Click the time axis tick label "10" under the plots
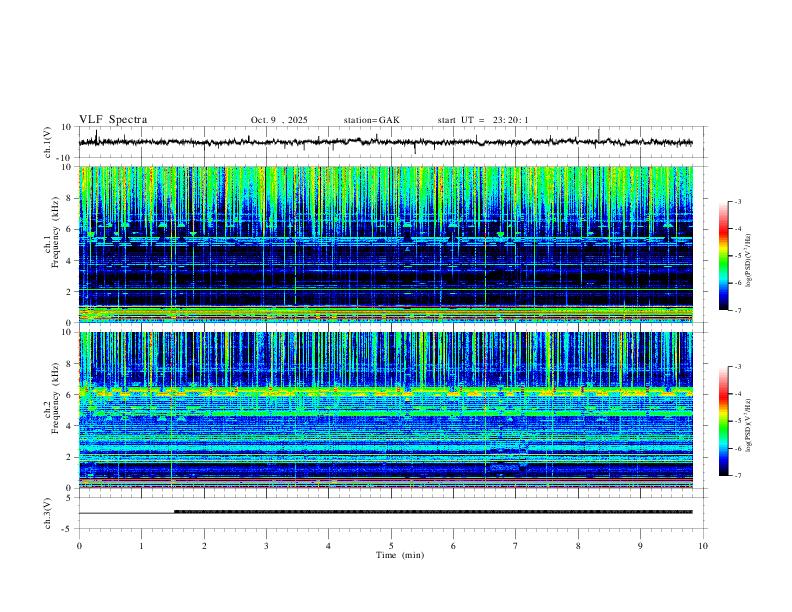 [703, 546]
